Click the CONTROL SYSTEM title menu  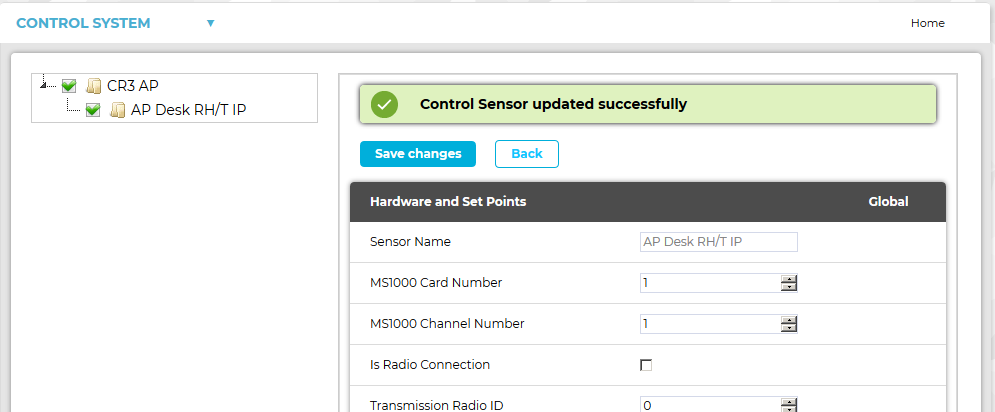(83, 23)
